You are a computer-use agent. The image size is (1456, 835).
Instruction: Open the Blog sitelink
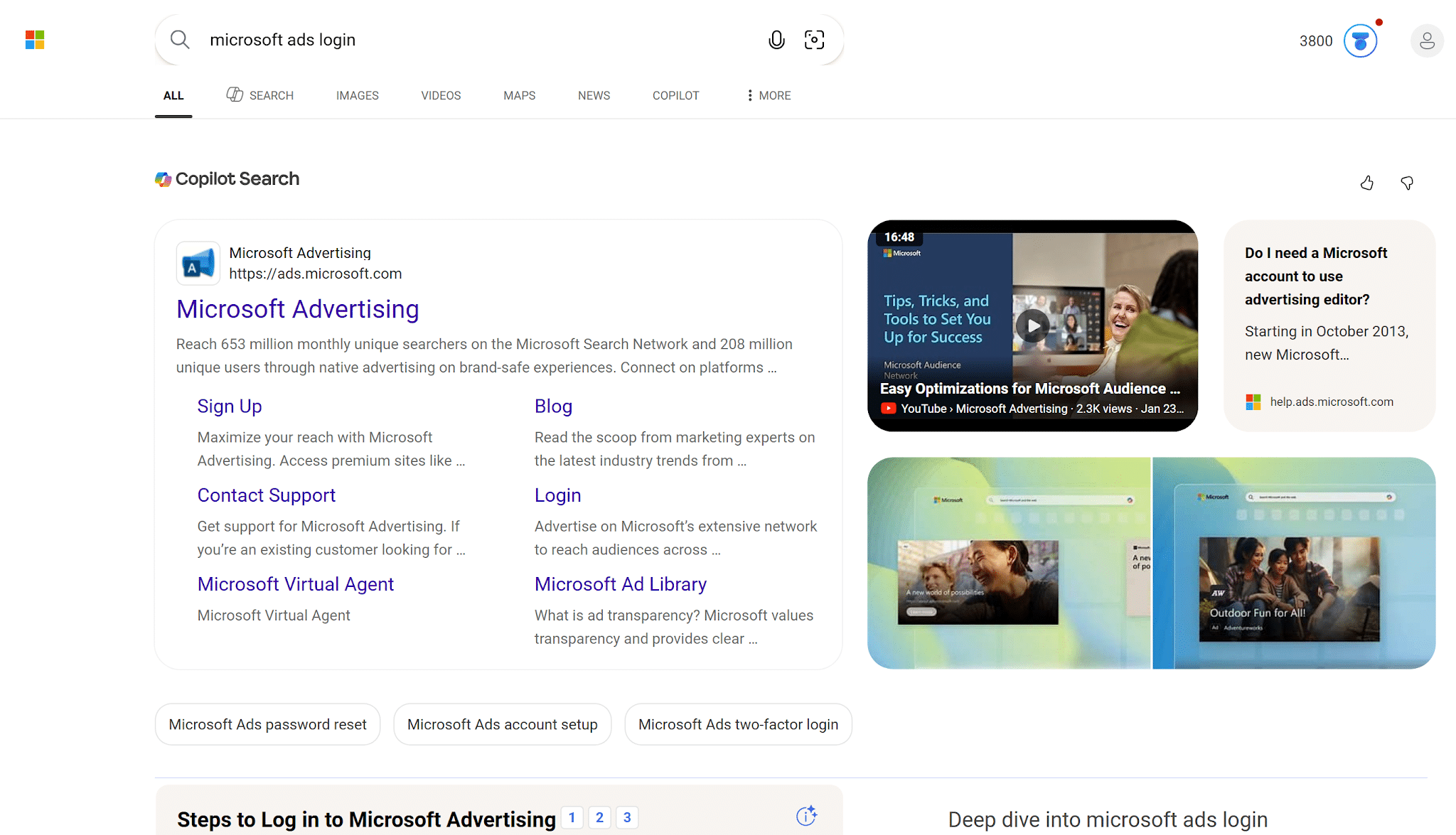(553, 406)
